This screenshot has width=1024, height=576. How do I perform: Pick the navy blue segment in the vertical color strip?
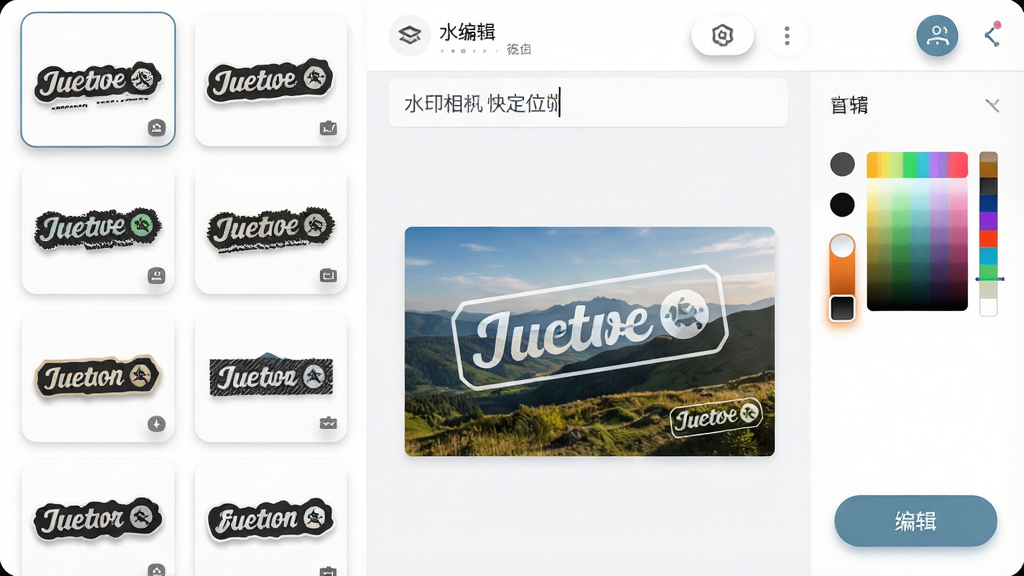coord(988,203)
